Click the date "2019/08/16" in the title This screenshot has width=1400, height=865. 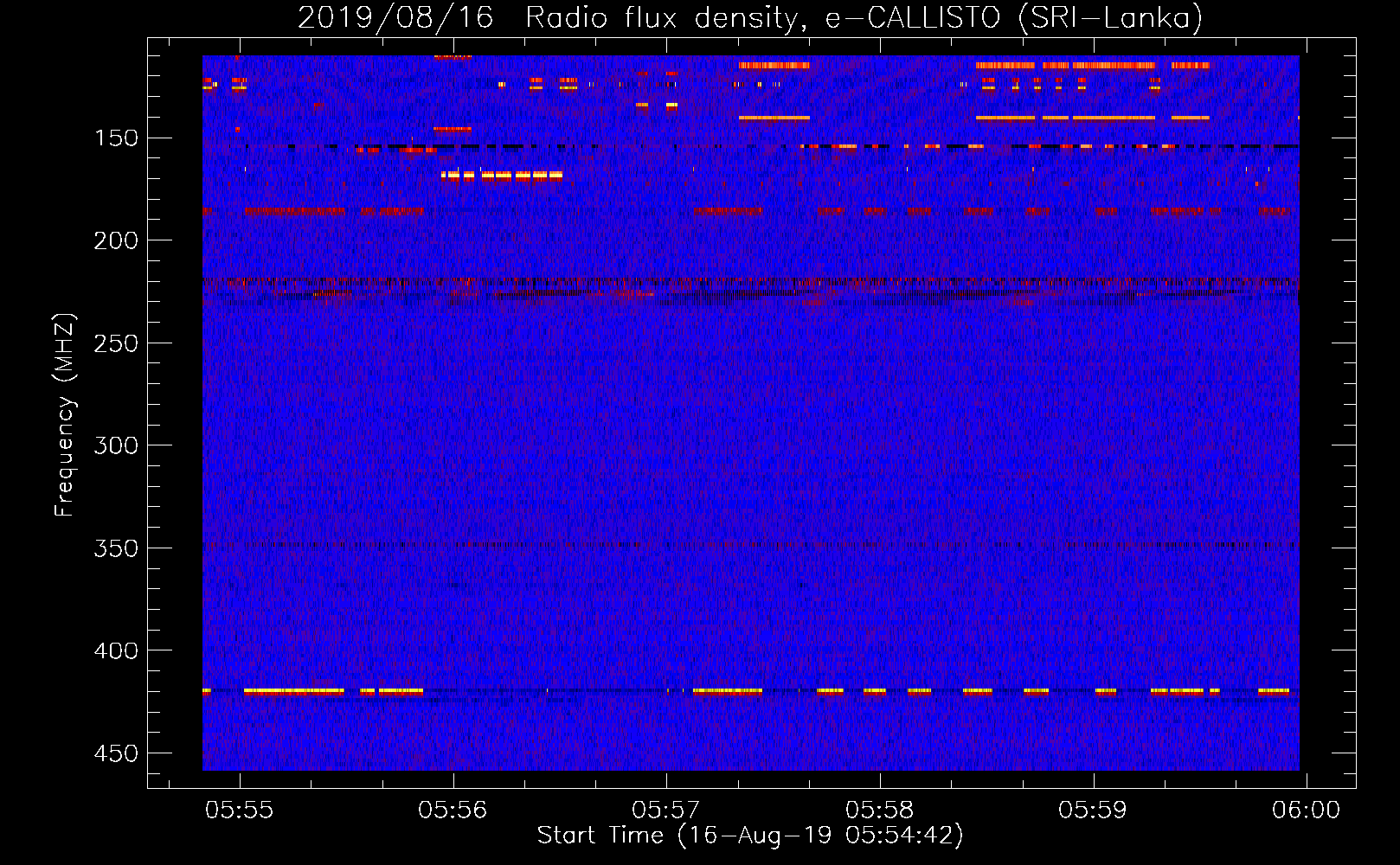click(395, 17)
